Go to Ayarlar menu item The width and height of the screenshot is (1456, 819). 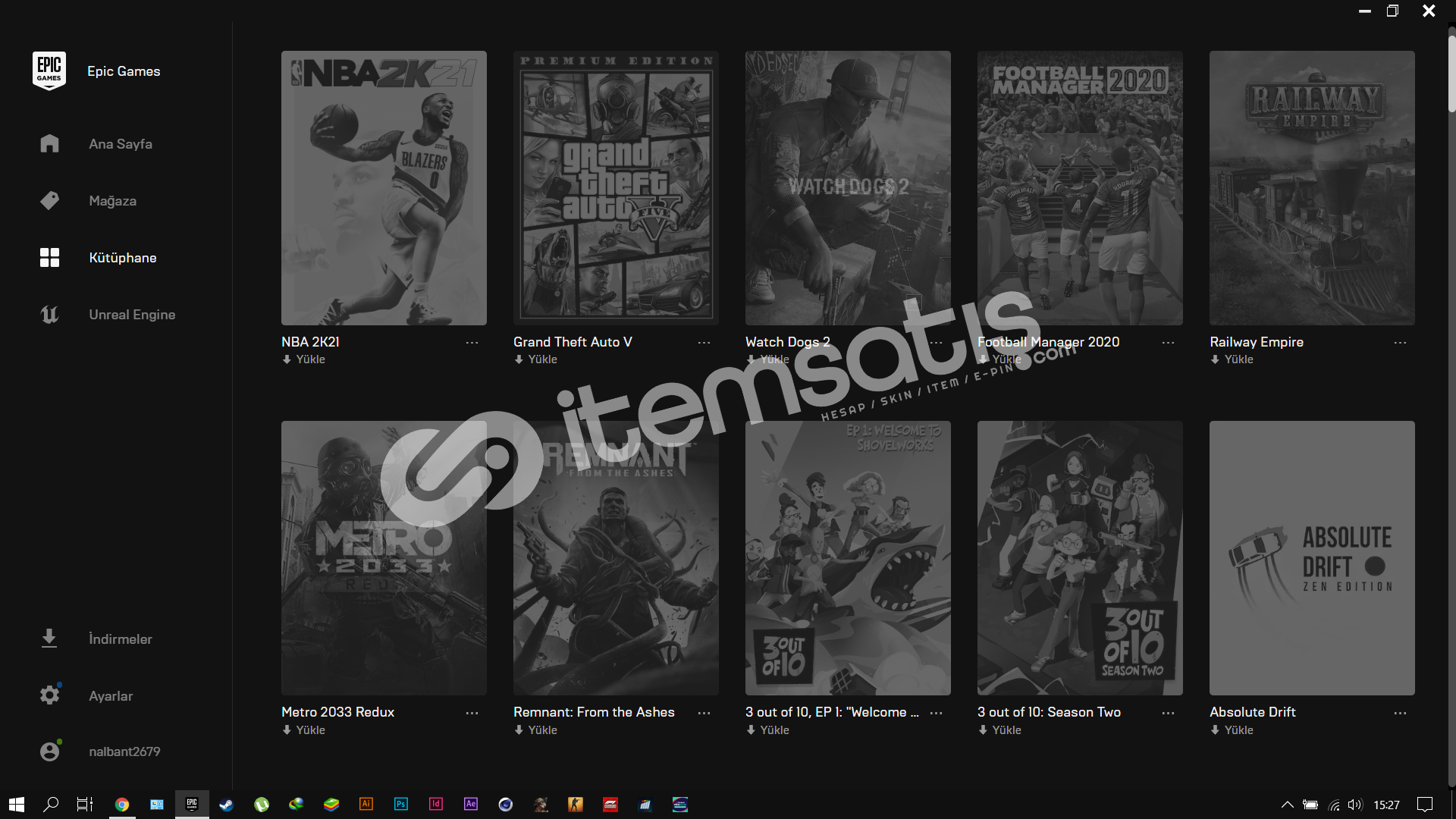tap(111, 695)
